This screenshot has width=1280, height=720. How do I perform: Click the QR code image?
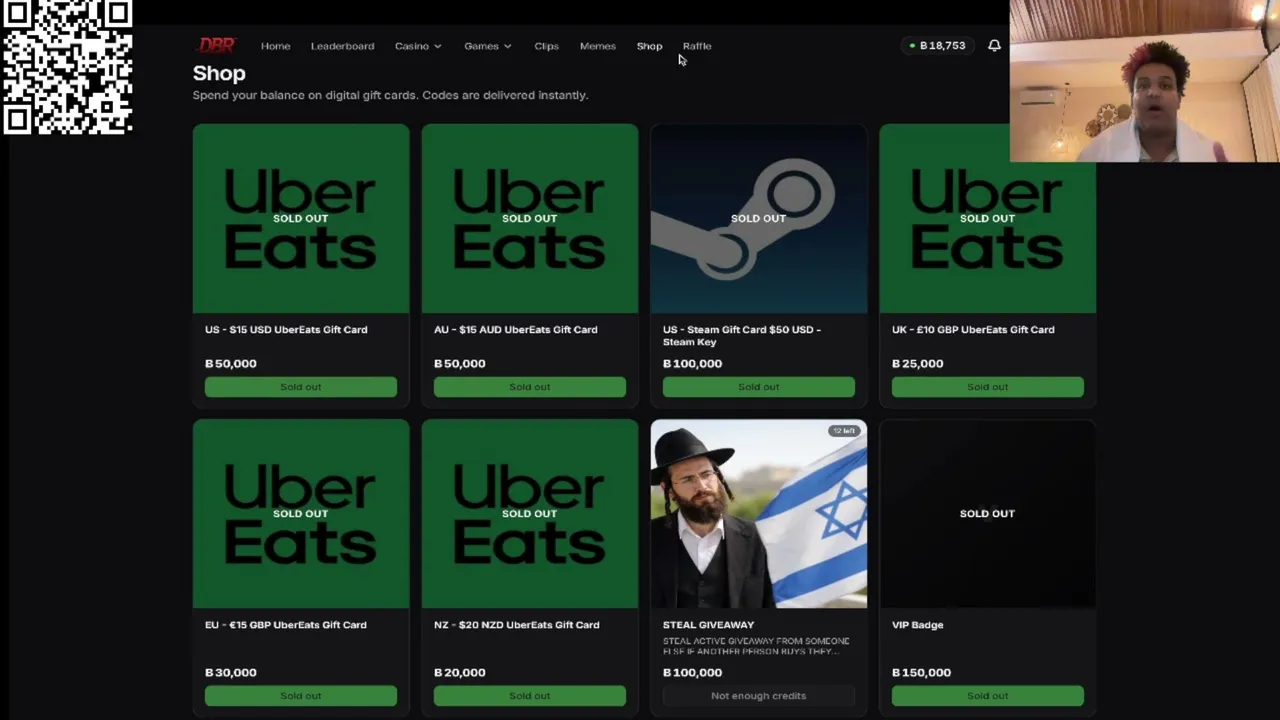[x=67, y=67]
